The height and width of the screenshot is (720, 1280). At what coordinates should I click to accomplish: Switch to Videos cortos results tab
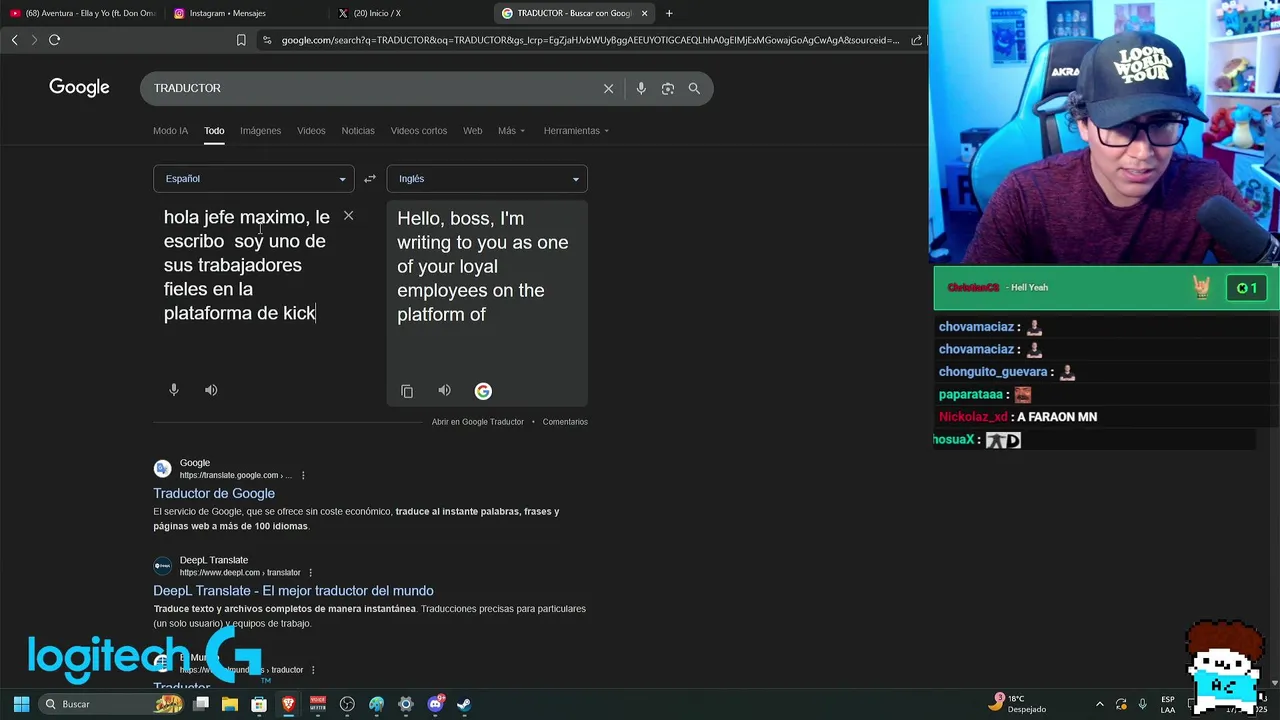pyautogui.click(x=419, y=131)
